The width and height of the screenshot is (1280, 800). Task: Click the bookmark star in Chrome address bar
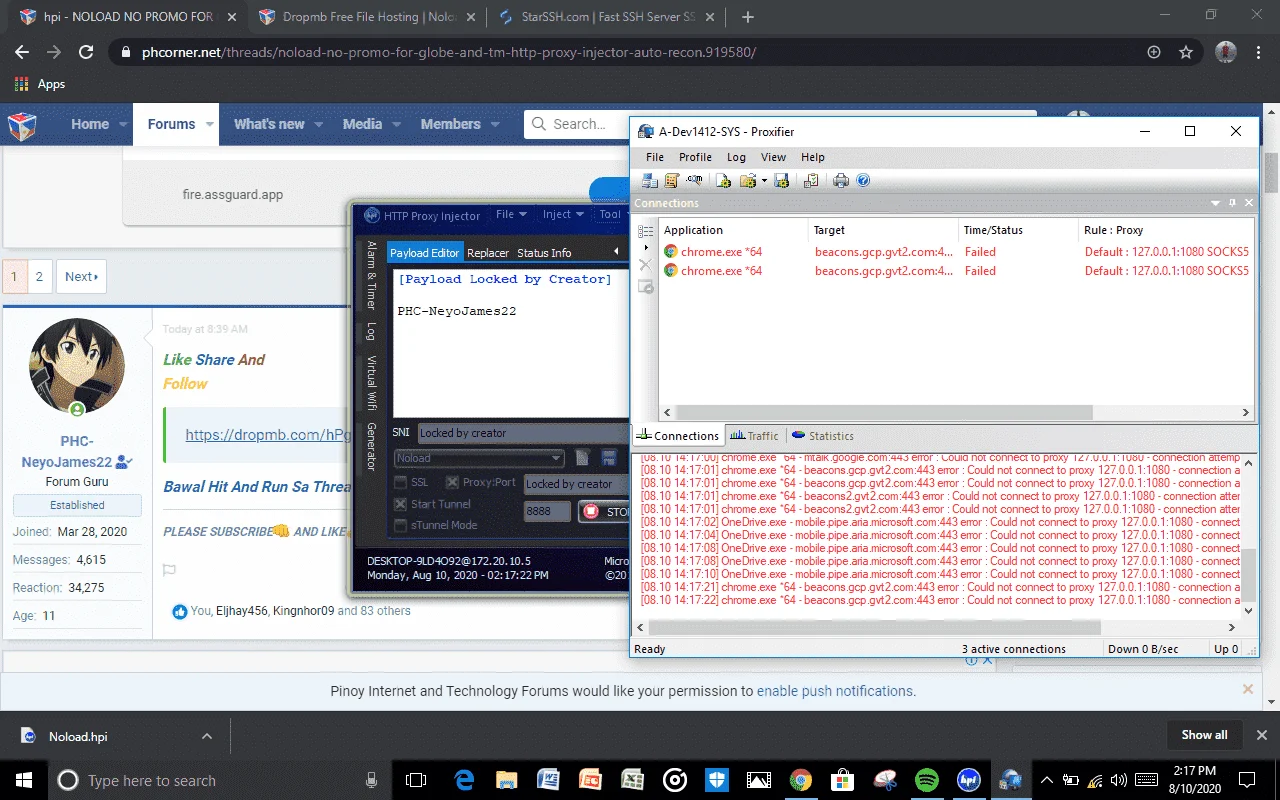(1186, 52)
